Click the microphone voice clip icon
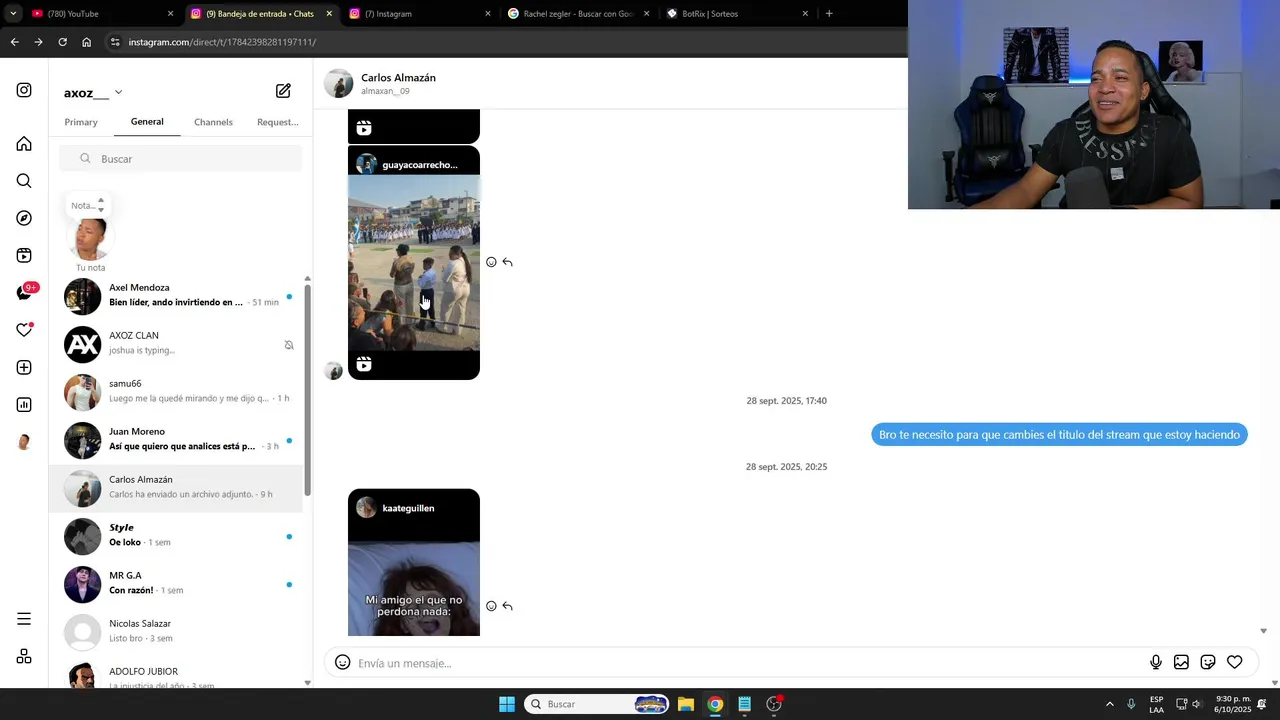The height and width of the screenshot is (720, 1280). click(1156, 662)
